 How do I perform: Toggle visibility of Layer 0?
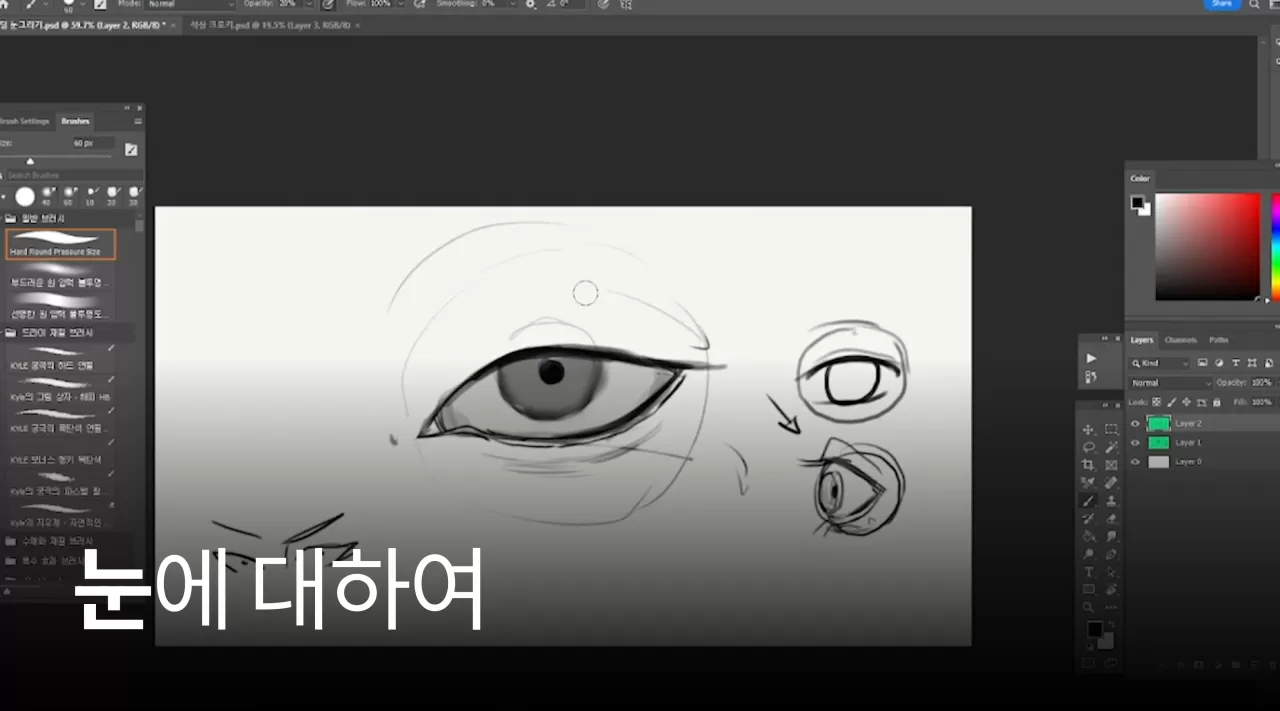click(x=1135, y=462)
